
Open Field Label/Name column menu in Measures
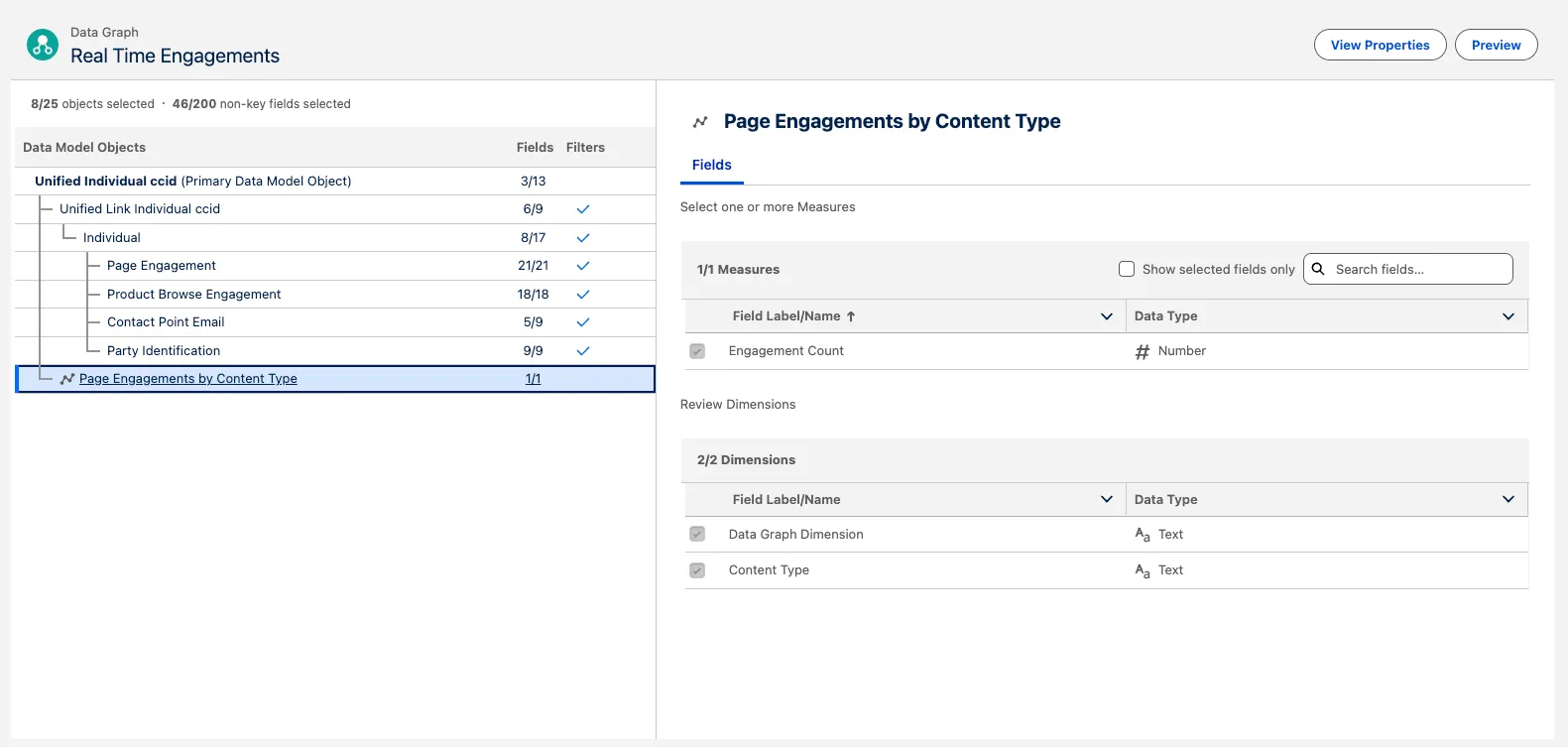pos(1107,316)
